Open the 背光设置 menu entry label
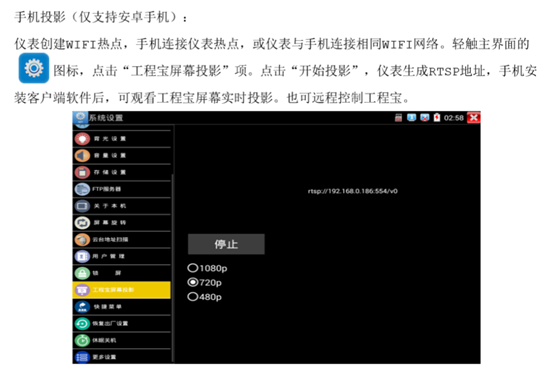The height and width of the screenshot is (372, 547). (110, 139)
